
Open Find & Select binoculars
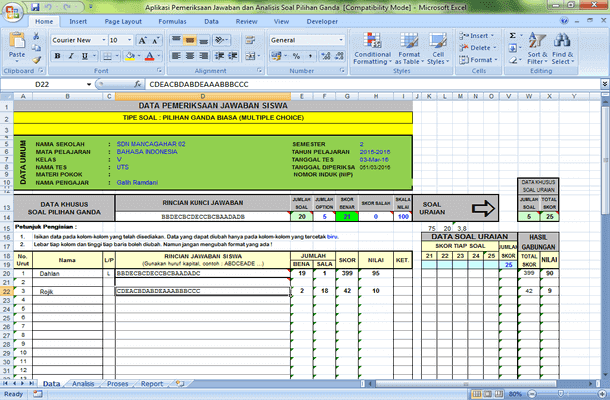tap(563, 49)
